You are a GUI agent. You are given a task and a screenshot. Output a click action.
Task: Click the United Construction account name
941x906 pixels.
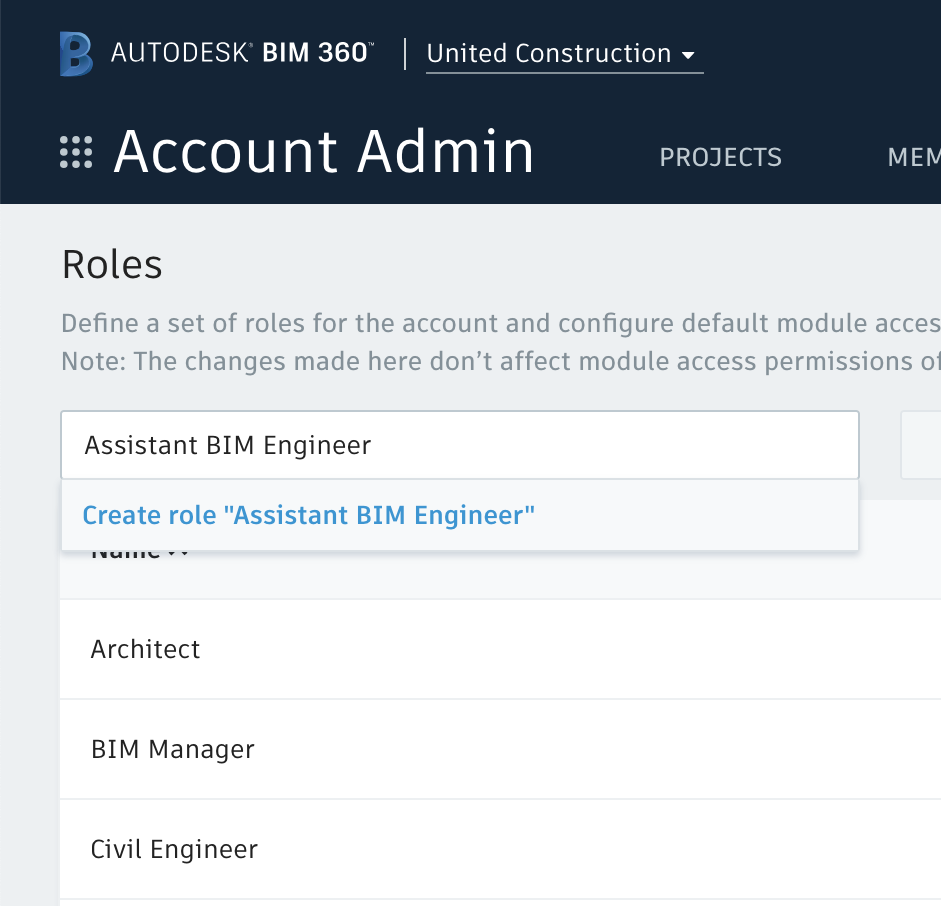coord(548,53)
